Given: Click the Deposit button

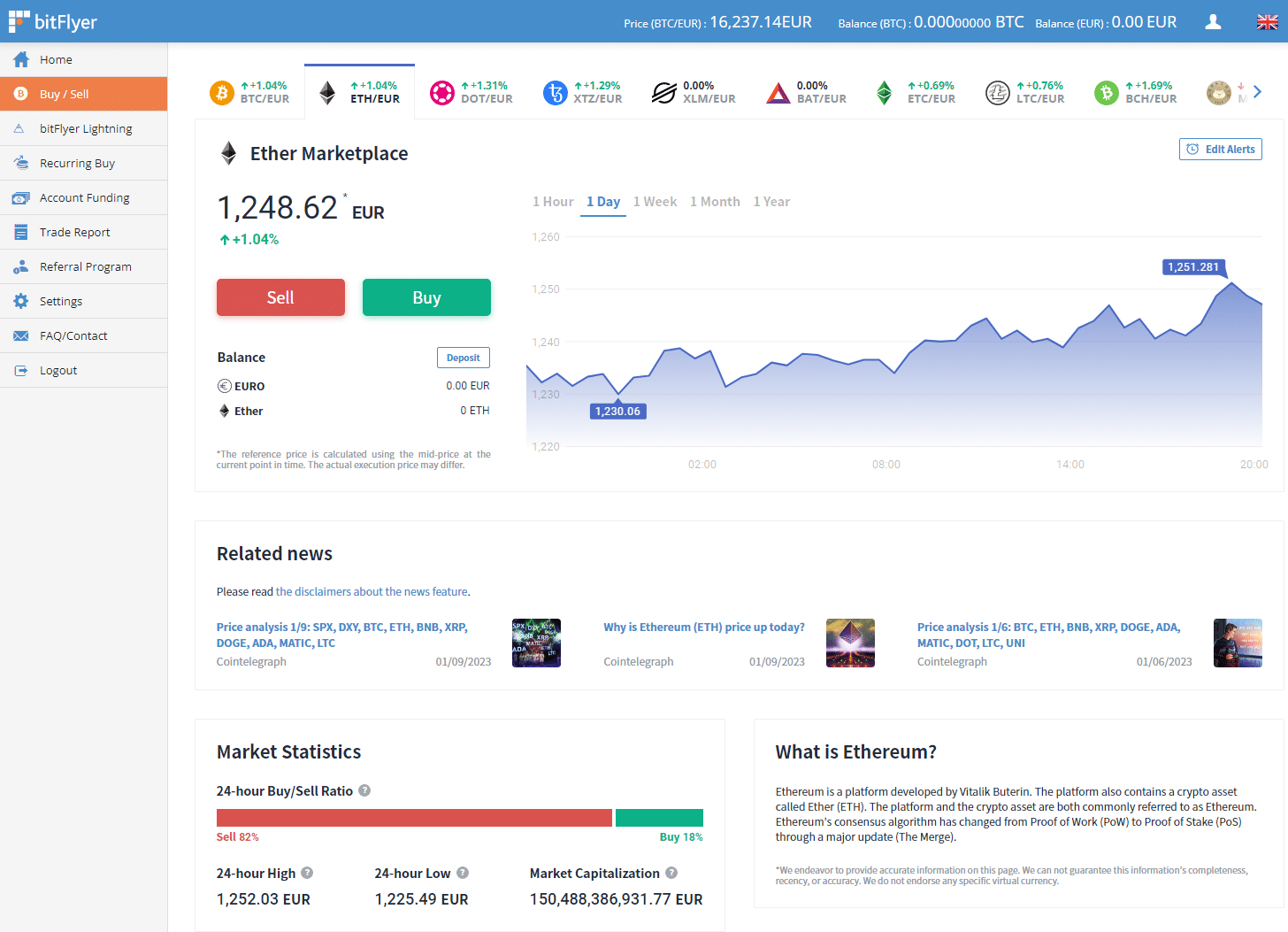Looking at the screenshot, I should click(x=464, y=358).
